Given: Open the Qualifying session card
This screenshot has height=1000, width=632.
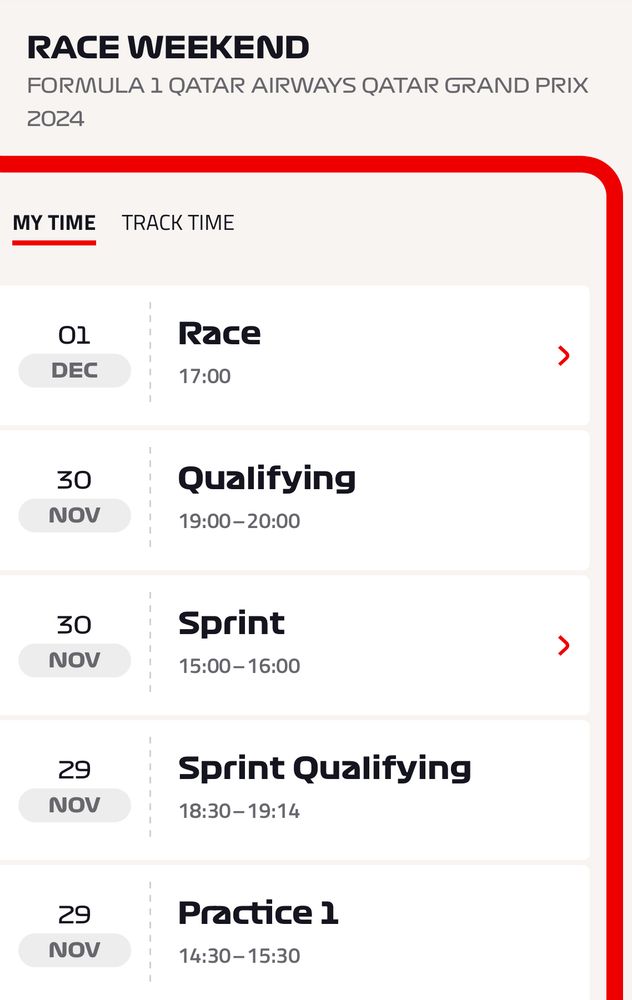Looking at the screenshot, I should click(295, 500).
